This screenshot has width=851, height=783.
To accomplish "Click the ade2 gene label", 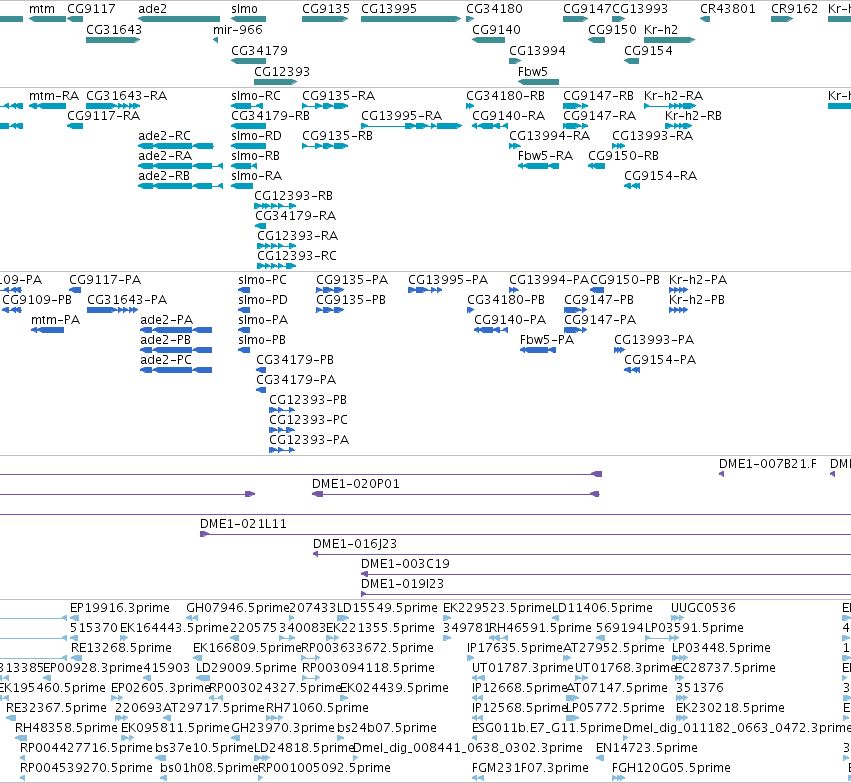I will (x=153, y=9).
